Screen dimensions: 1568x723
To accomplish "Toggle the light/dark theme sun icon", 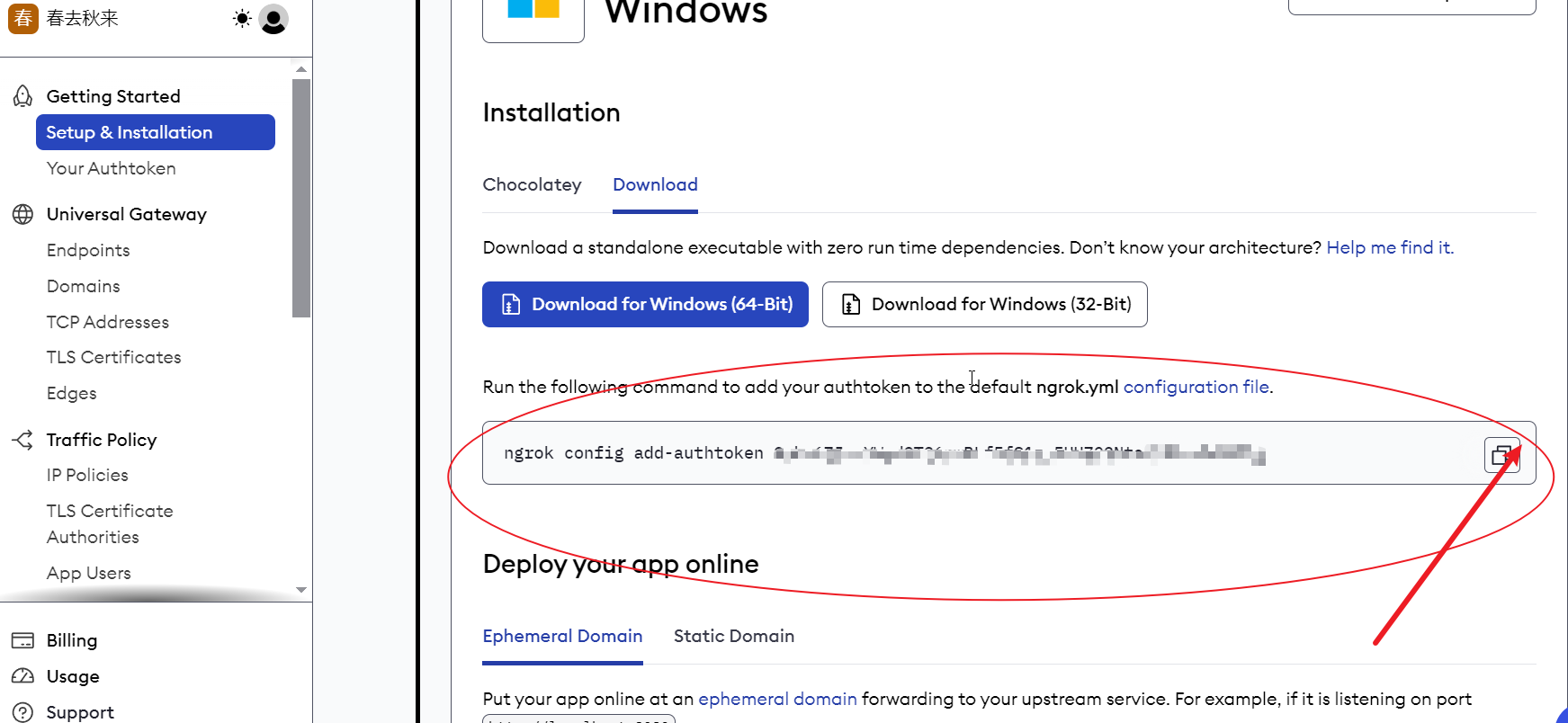I will pyautogui.click(x=242, y=18).
